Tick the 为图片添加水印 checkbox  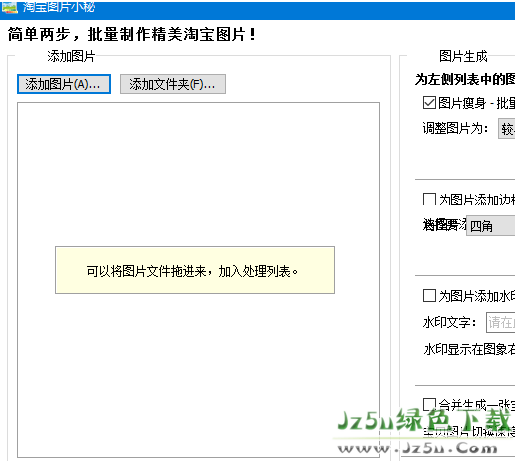429,295
